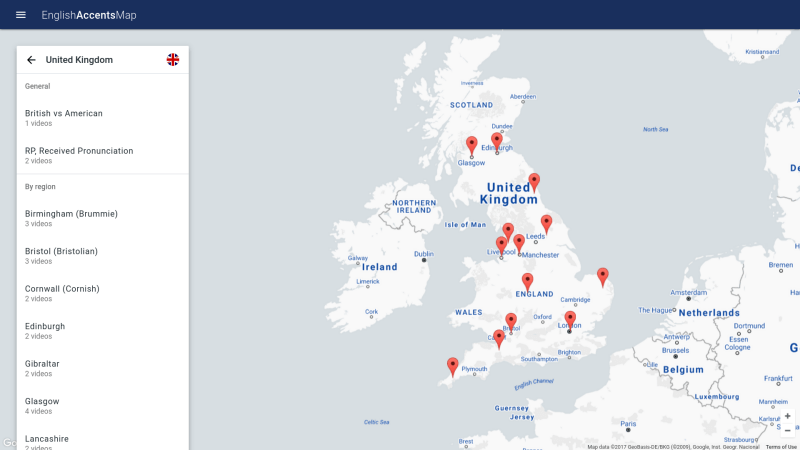Click the SCOTLAND map label
800x450 pixels.
click(471, 105)
